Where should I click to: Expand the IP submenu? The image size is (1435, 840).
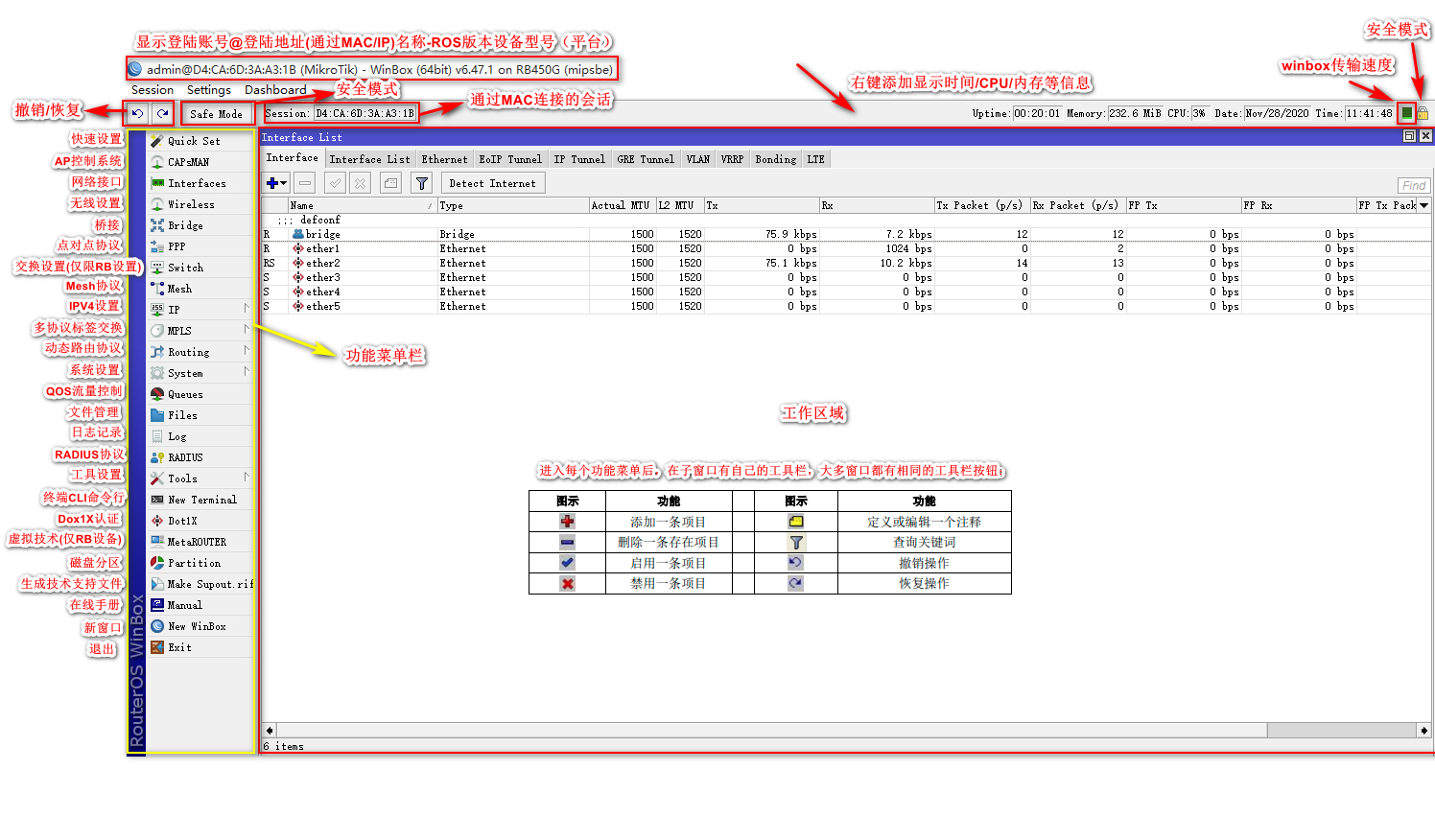(x=200, y=310)
